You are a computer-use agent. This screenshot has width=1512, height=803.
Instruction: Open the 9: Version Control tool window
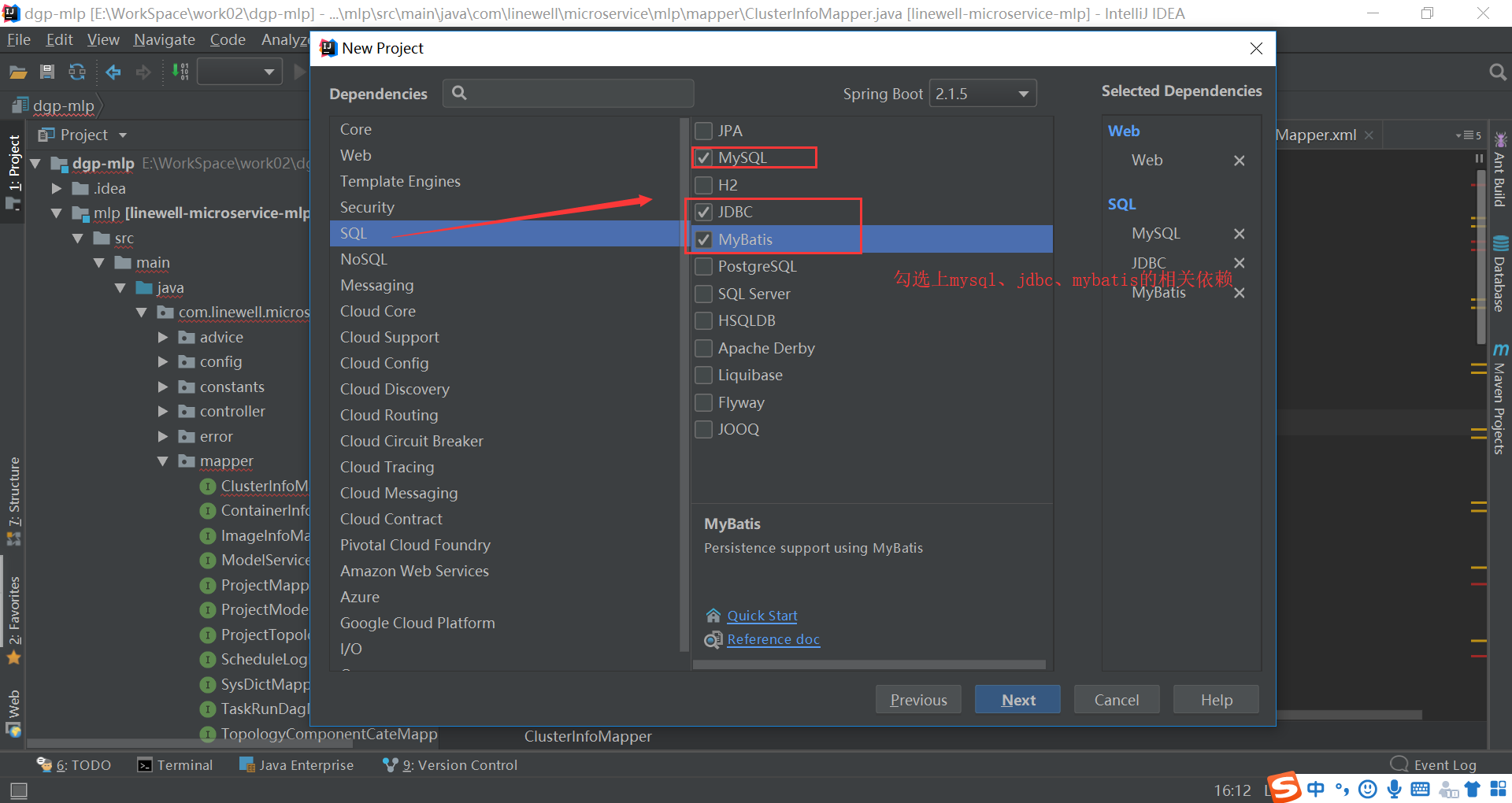click(450, 765)
